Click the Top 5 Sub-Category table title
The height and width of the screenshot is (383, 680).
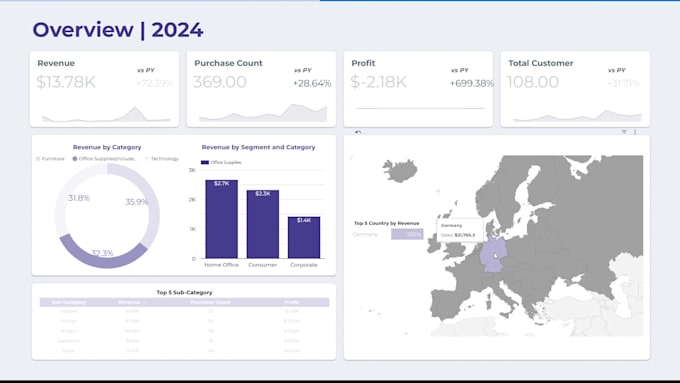pyautogui.click(x=184, y=292)
